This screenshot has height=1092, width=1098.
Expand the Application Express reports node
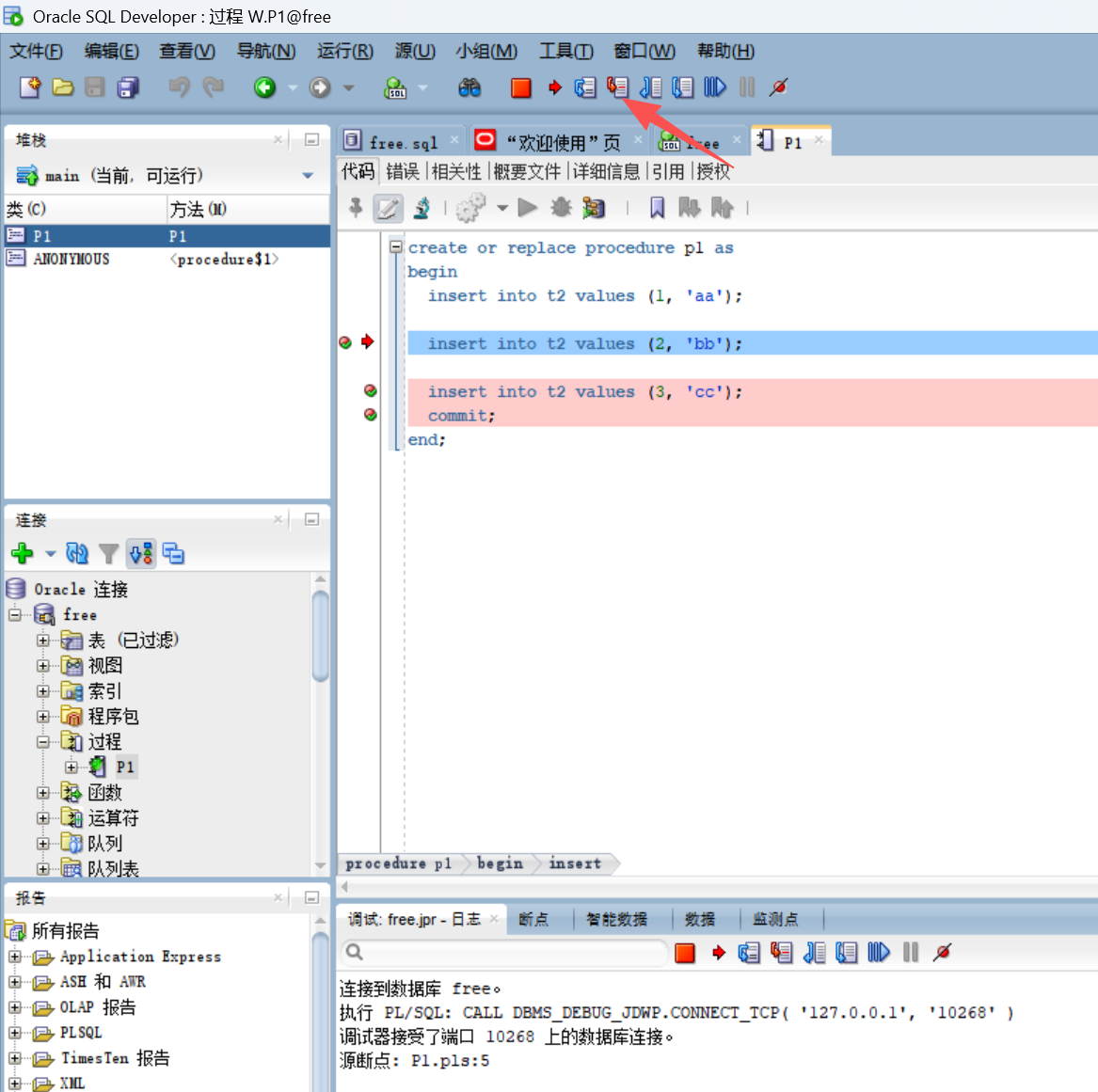[x=15, y=957]
